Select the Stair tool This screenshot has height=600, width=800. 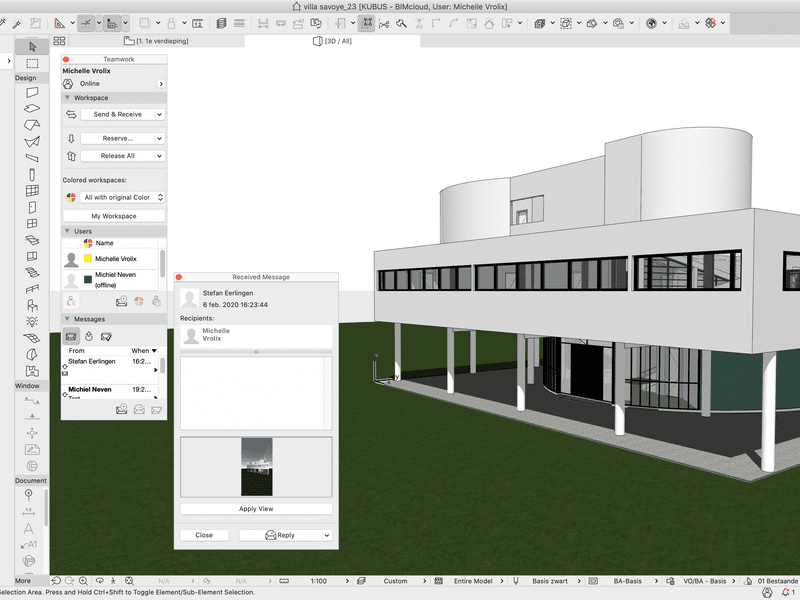tap(32, 271)
